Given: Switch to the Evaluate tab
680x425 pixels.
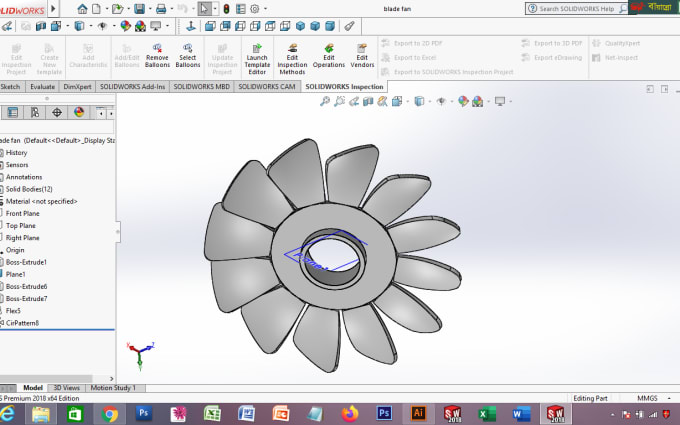Looking at the screenshot, I should pyautogui.click(x=42, y=87).
